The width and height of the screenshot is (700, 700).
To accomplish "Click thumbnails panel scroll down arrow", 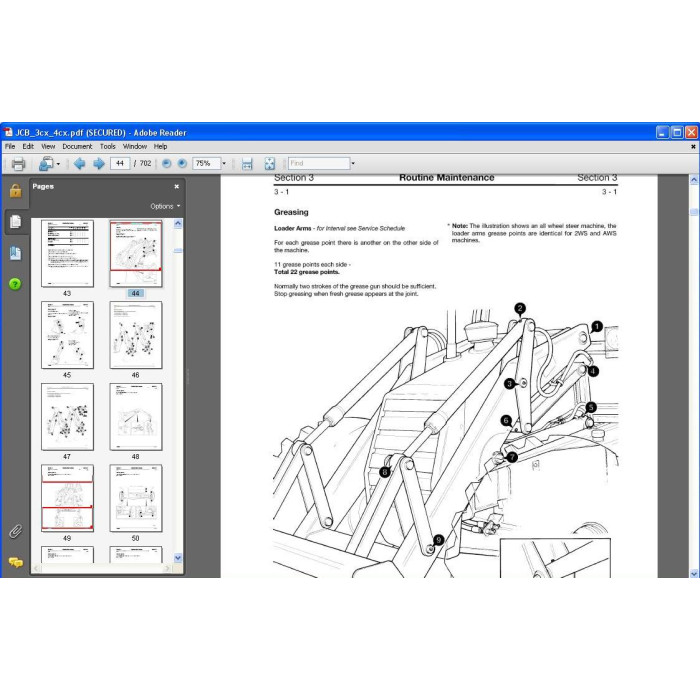I will 178,558.
